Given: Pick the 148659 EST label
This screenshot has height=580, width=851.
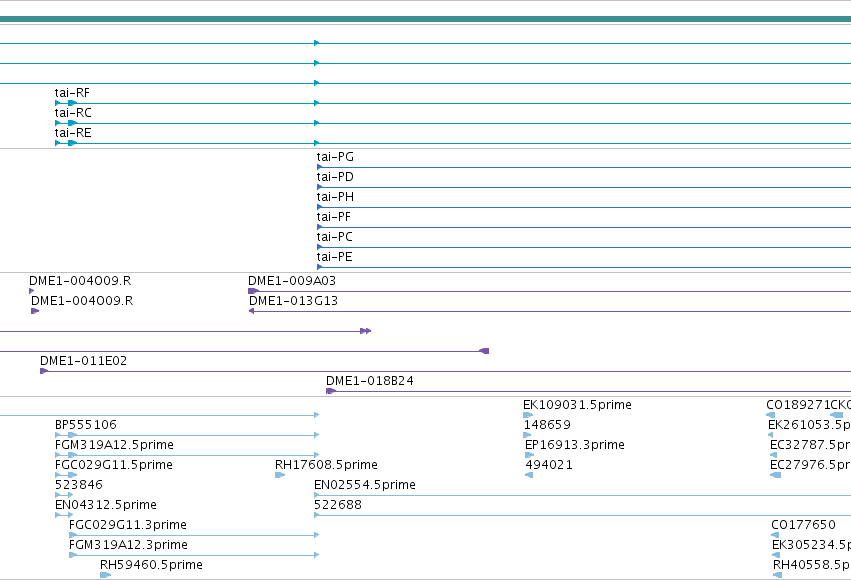Looking at the screenshot, I should pos(547,425).
